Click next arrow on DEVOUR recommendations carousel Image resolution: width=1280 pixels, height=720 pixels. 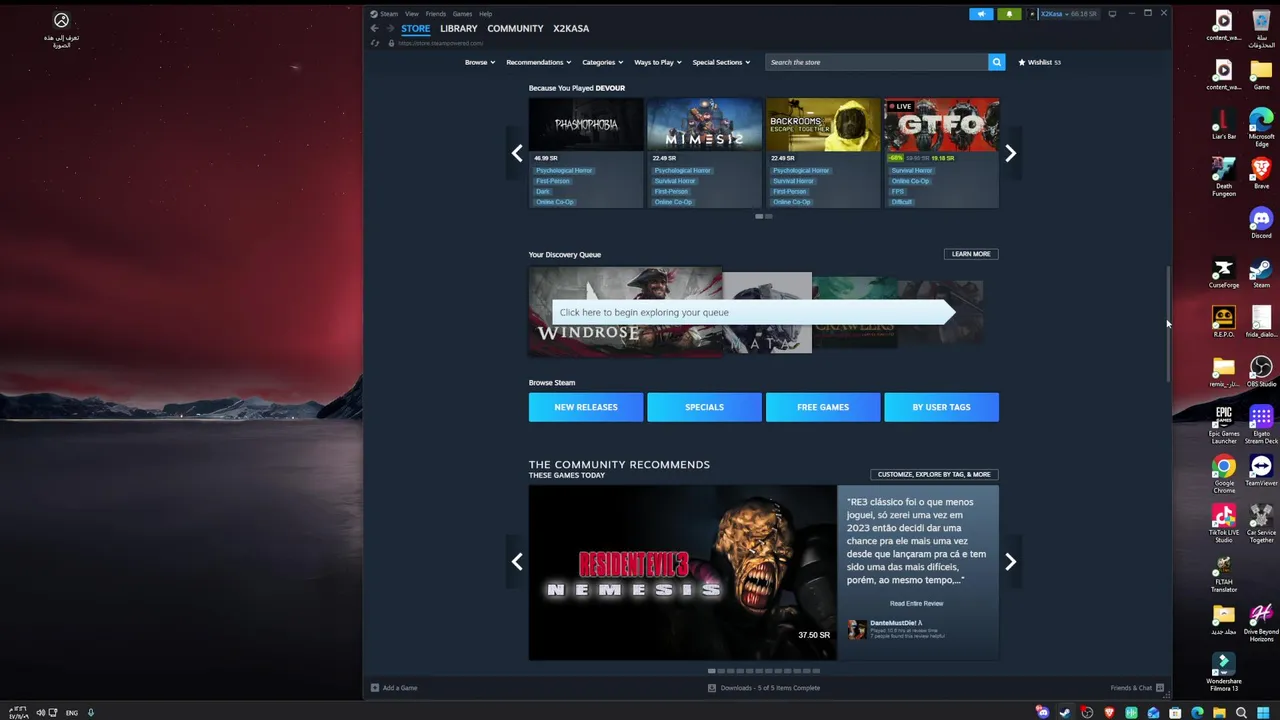coord(1010,153)
